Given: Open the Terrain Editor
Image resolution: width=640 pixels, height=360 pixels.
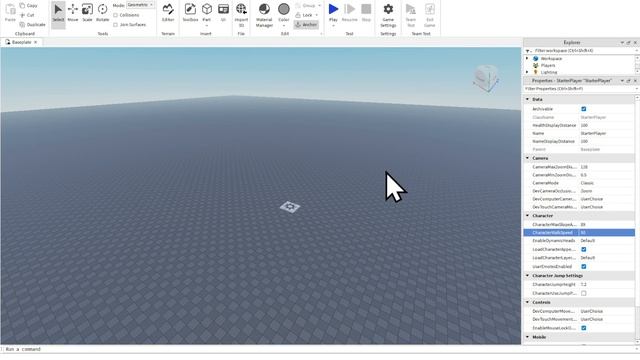Looking at the screenshot, I should (168, 12).
